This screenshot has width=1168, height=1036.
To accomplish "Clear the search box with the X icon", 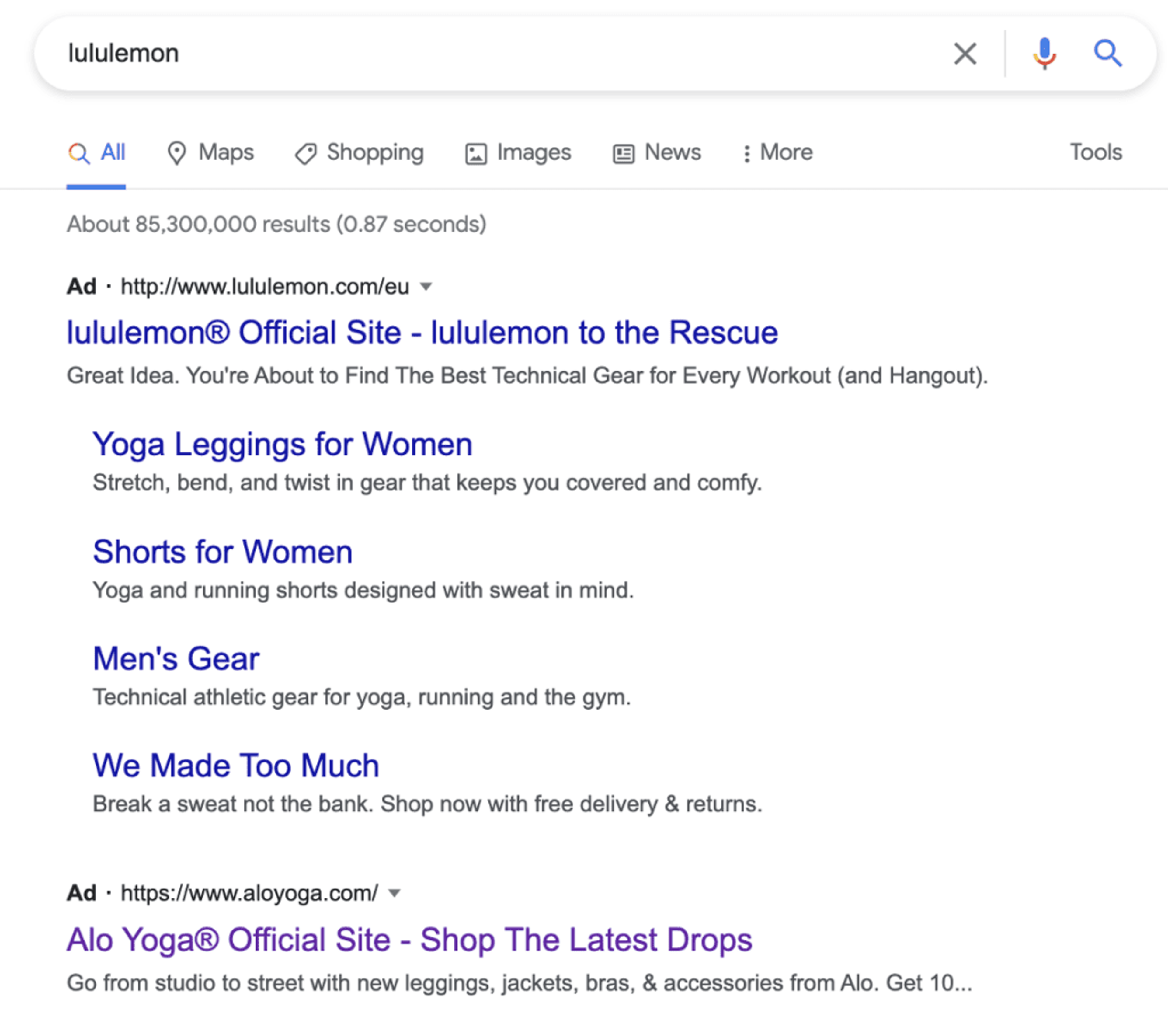I will (965, 54).
